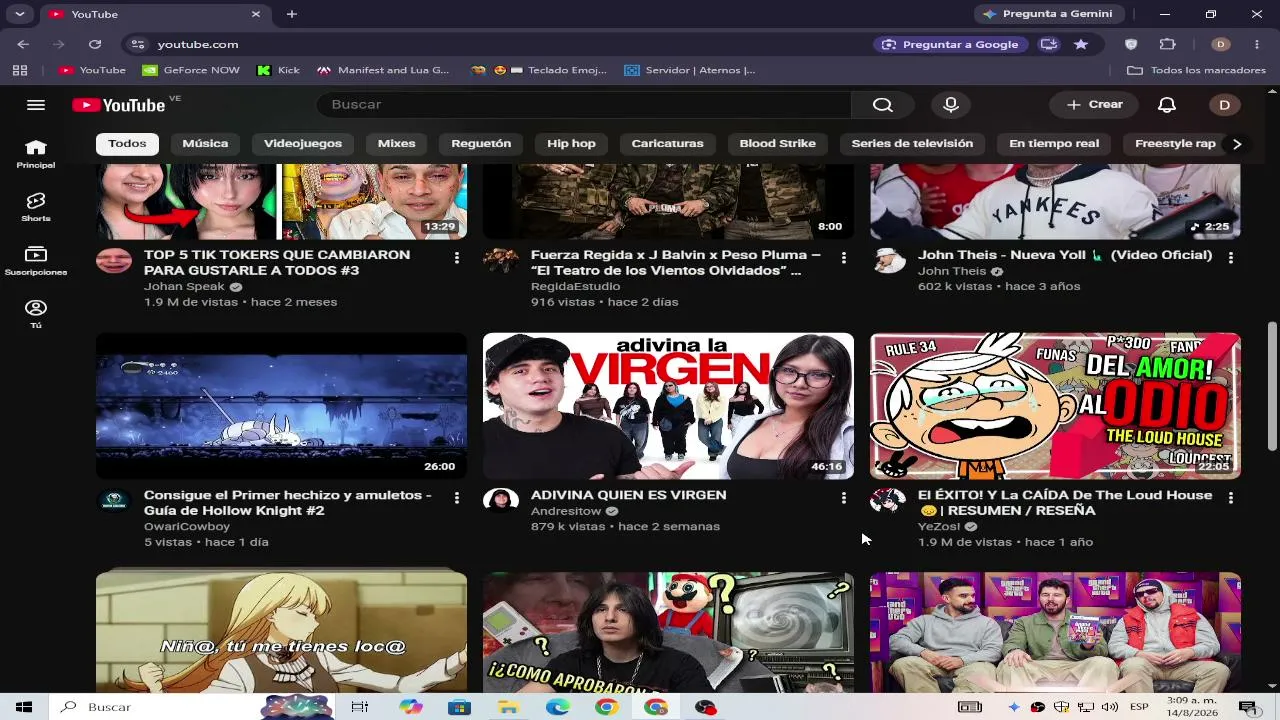Viewport: 1280px width, 720px height.
Task: Open the taskbar volume control
Action: pos(1108,707)
